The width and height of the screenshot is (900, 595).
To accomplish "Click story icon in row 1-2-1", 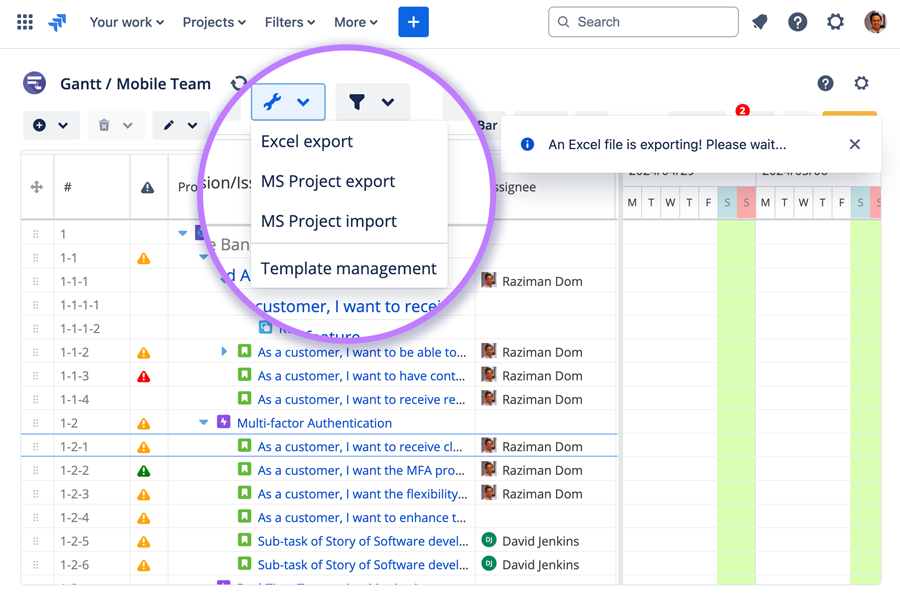I will pyautogui.click(x=245, y=445).
